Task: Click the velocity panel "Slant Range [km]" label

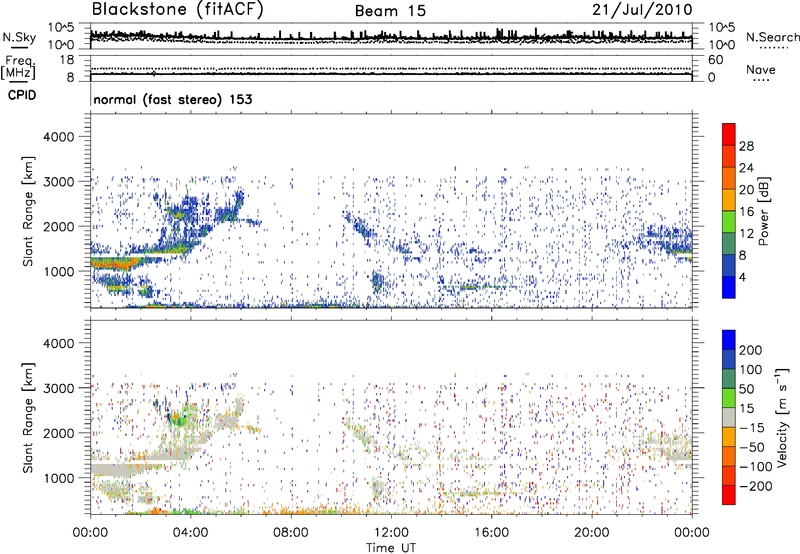Action: click(28, 418)
